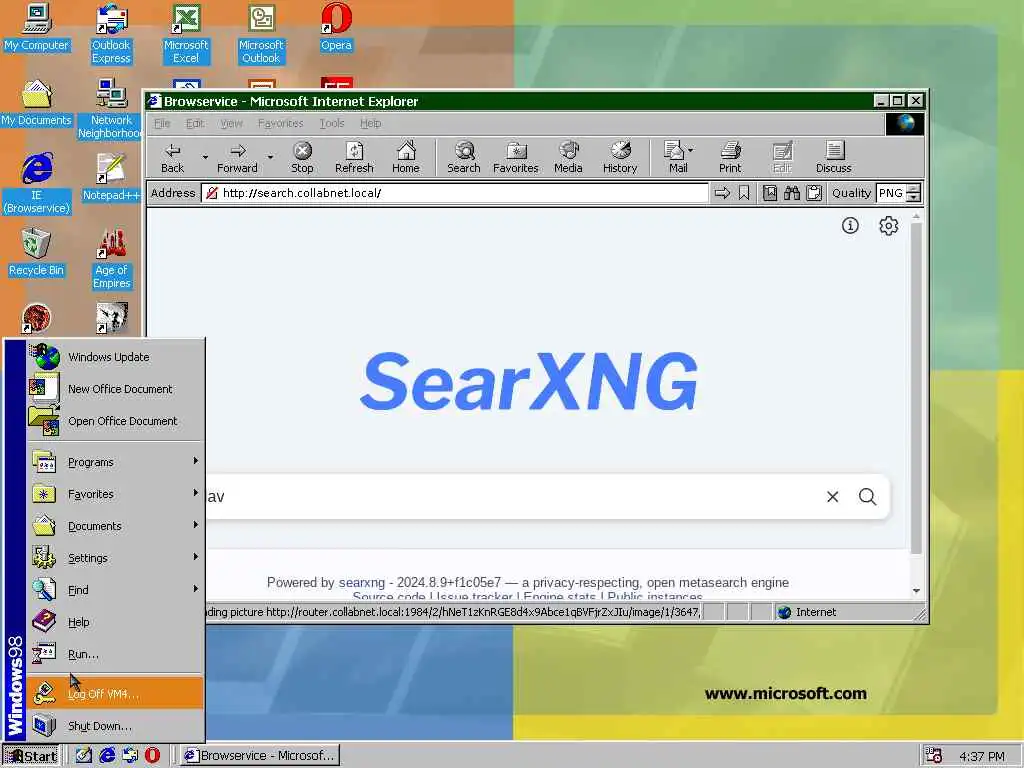Open the Discuss toolbar button
This screenshot has width=1024, height=768.
pyautogui.click(x=833, y=158)
